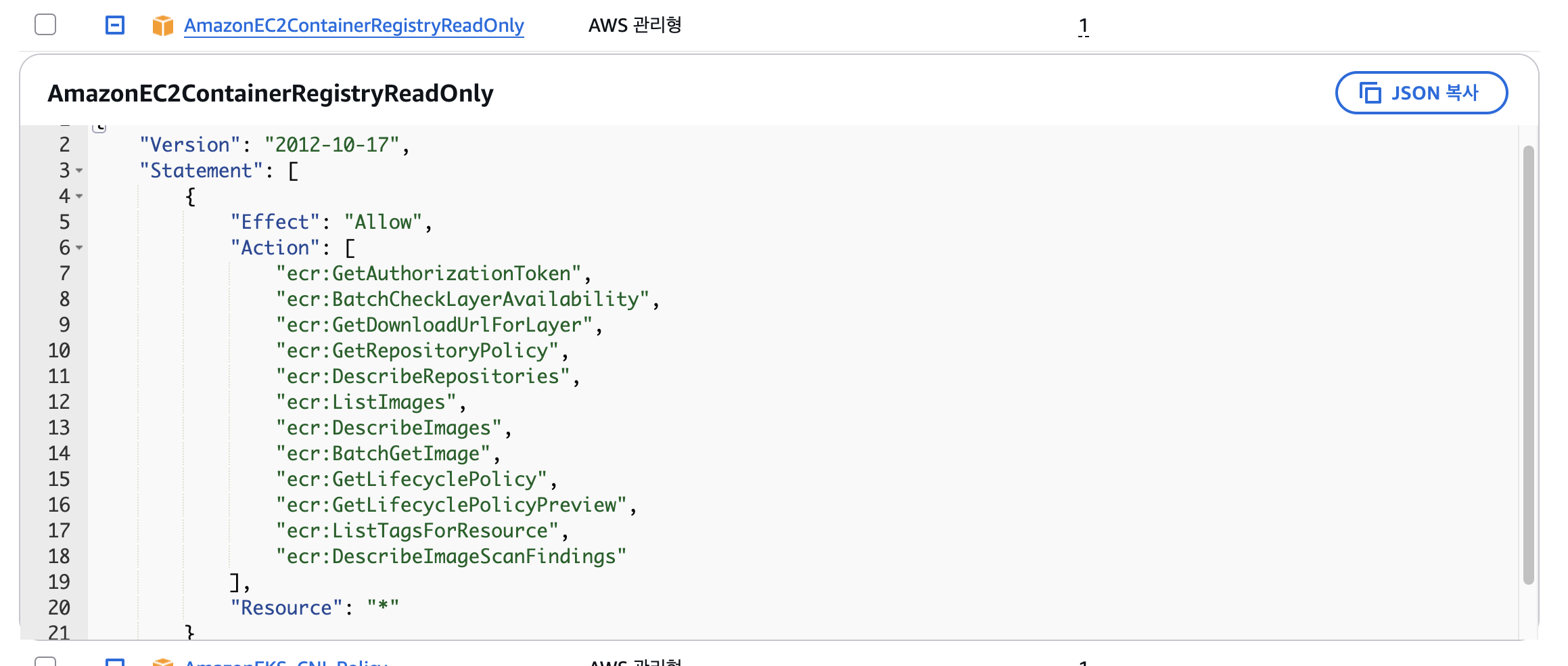Fold the Statement array at line 3
The image size is (1568, 666).
pos(79,171)
